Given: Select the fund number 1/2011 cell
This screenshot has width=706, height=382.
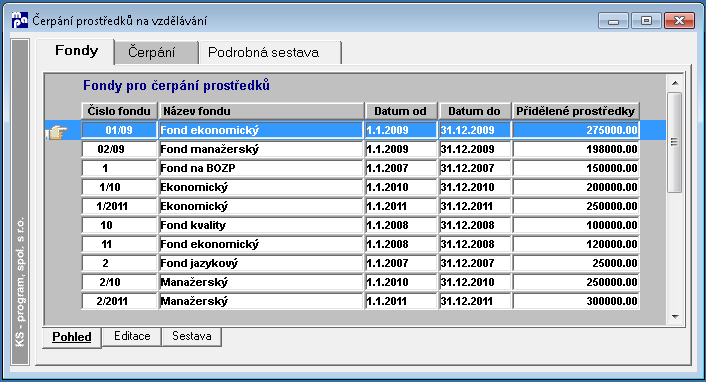Looking at the screenshot, I should point(119,206).
